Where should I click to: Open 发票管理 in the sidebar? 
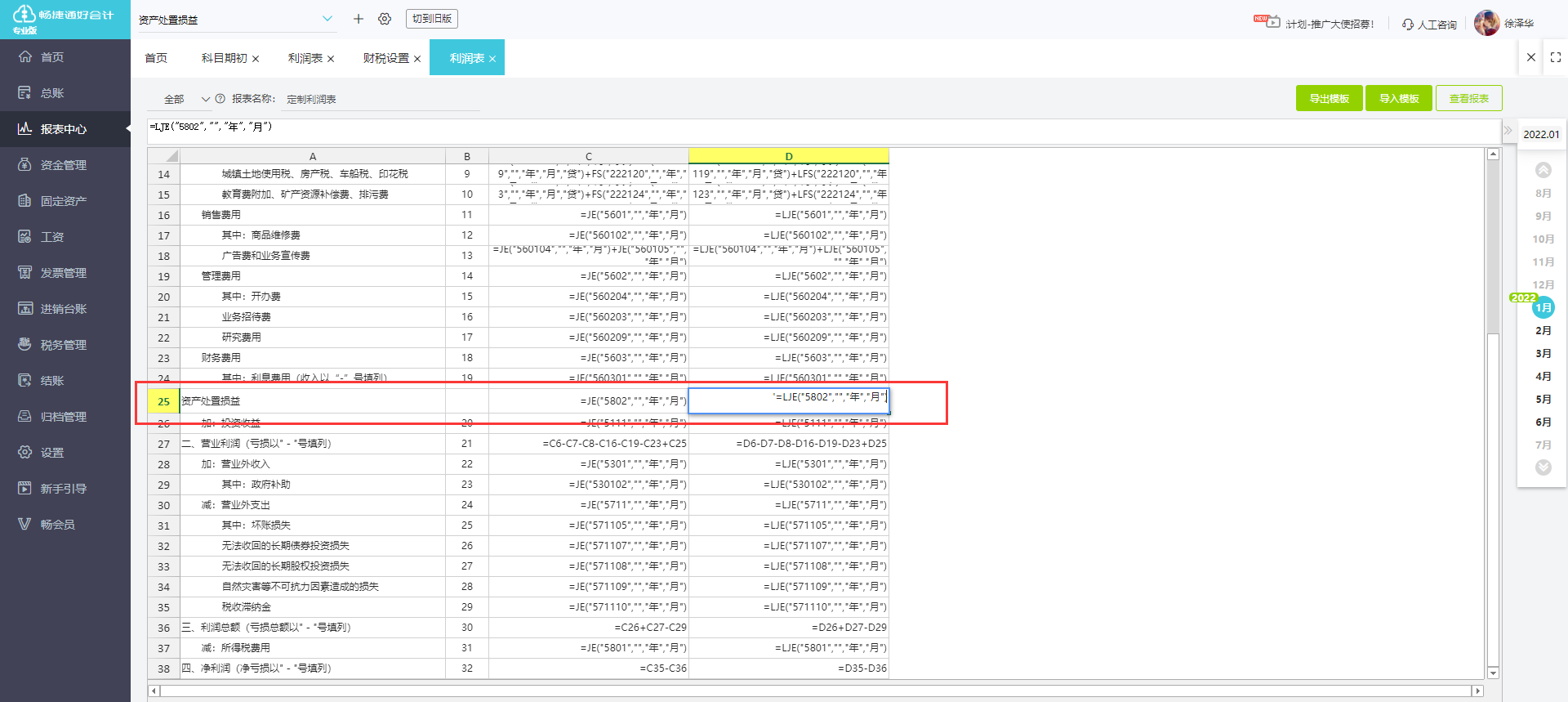tap(64, 273)
